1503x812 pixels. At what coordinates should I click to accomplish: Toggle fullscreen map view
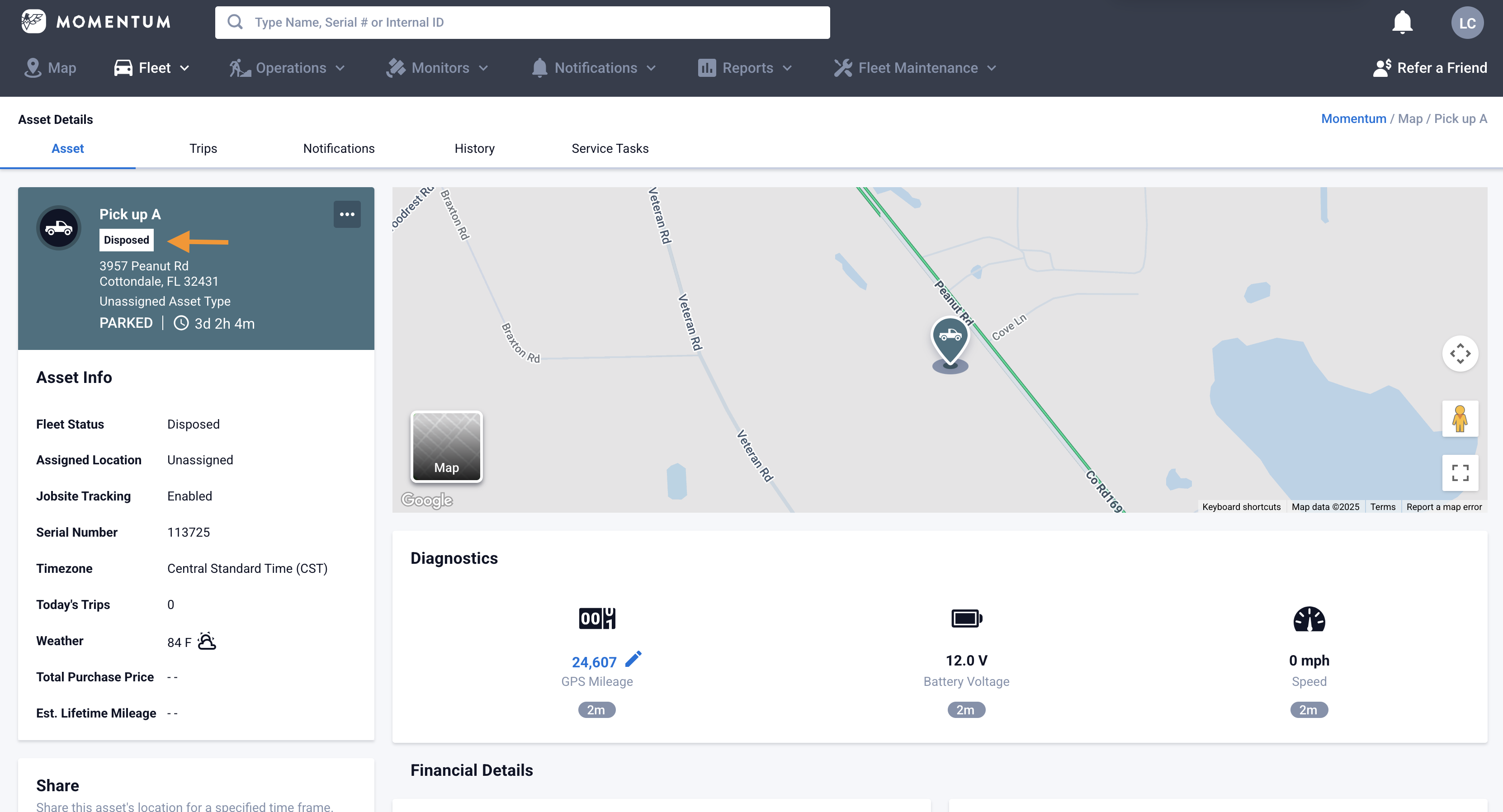click(1460, 472)
